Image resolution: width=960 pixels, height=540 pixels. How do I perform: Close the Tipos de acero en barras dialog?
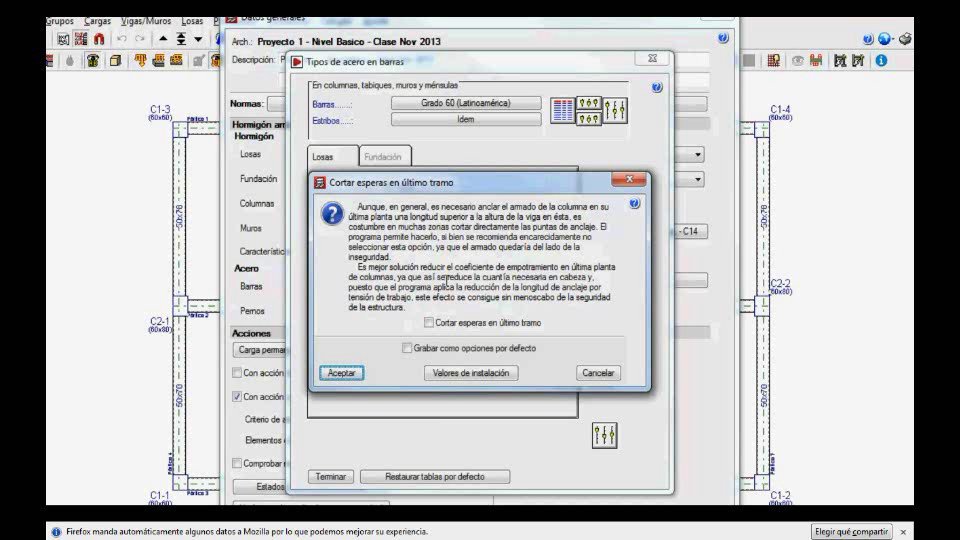point(653,58)
